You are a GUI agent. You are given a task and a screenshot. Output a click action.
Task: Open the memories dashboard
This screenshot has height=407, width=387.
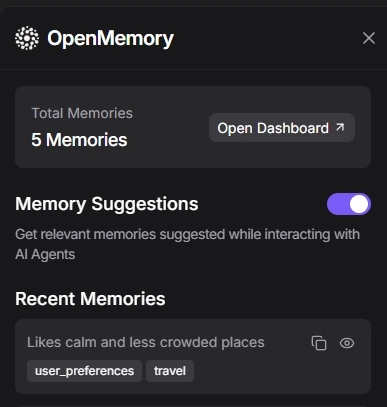(282, 128)
